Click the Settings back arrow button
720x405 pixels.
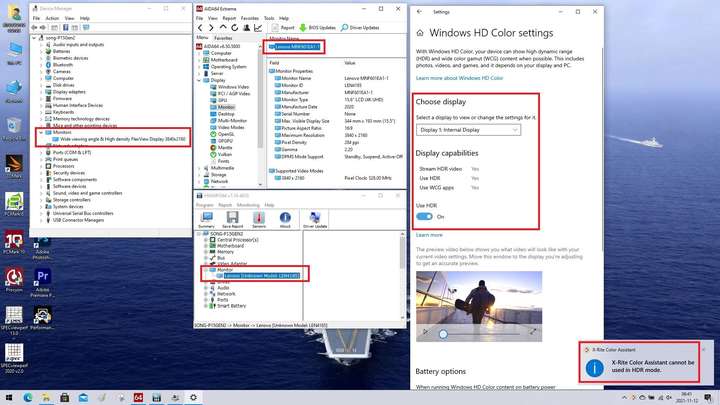[x=419, y=11]
